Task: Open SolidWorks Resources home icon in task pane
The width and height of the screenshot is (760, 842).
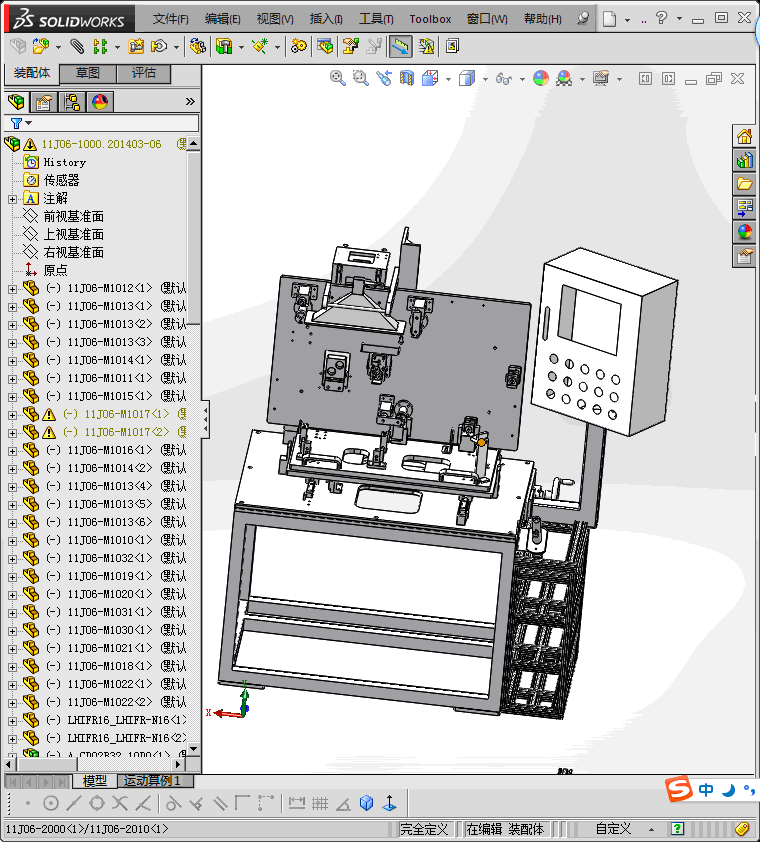Action: [744, 137]
